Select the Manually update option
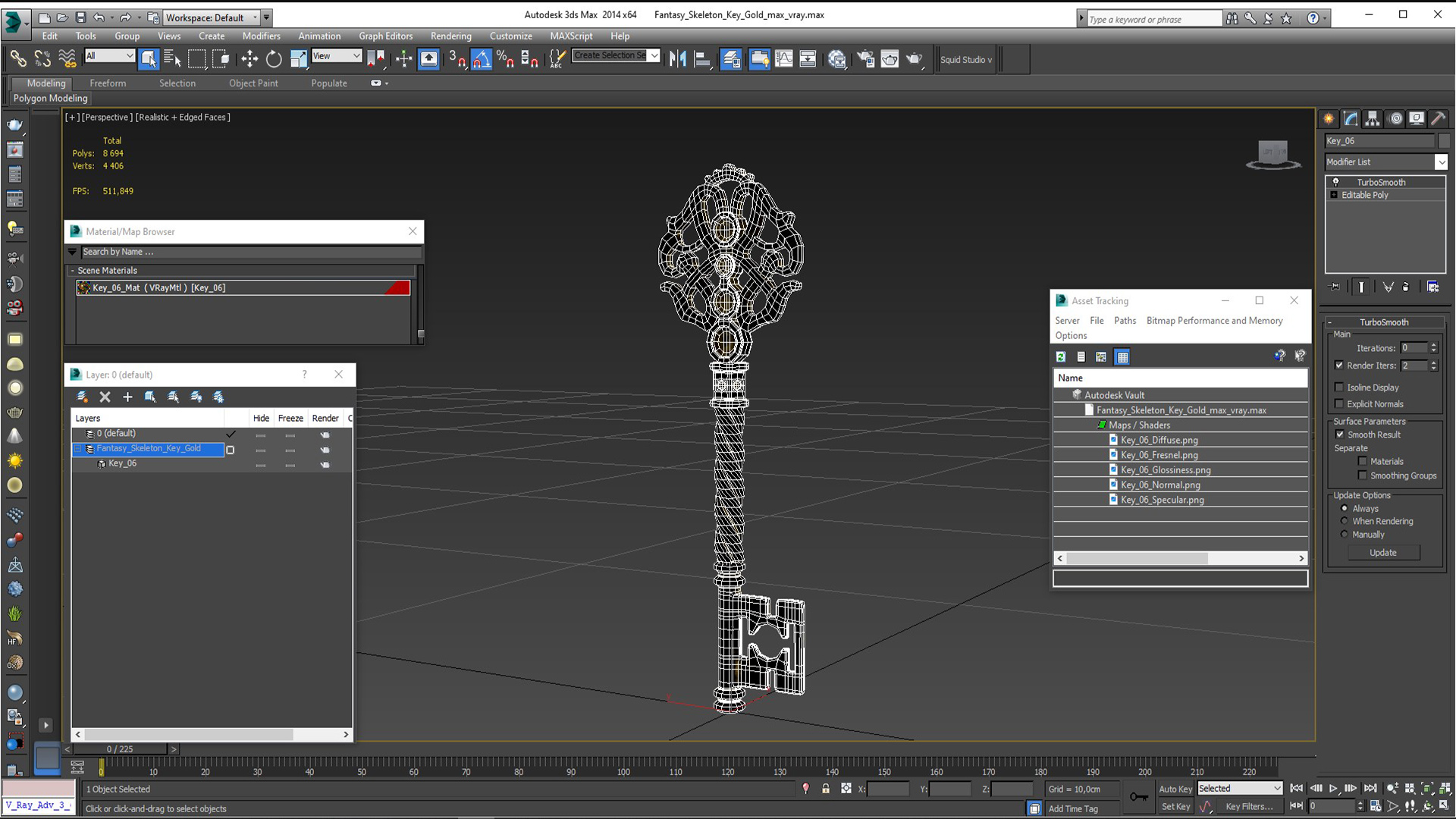Screen dimensions: 1456x819 pos(1345,535)
